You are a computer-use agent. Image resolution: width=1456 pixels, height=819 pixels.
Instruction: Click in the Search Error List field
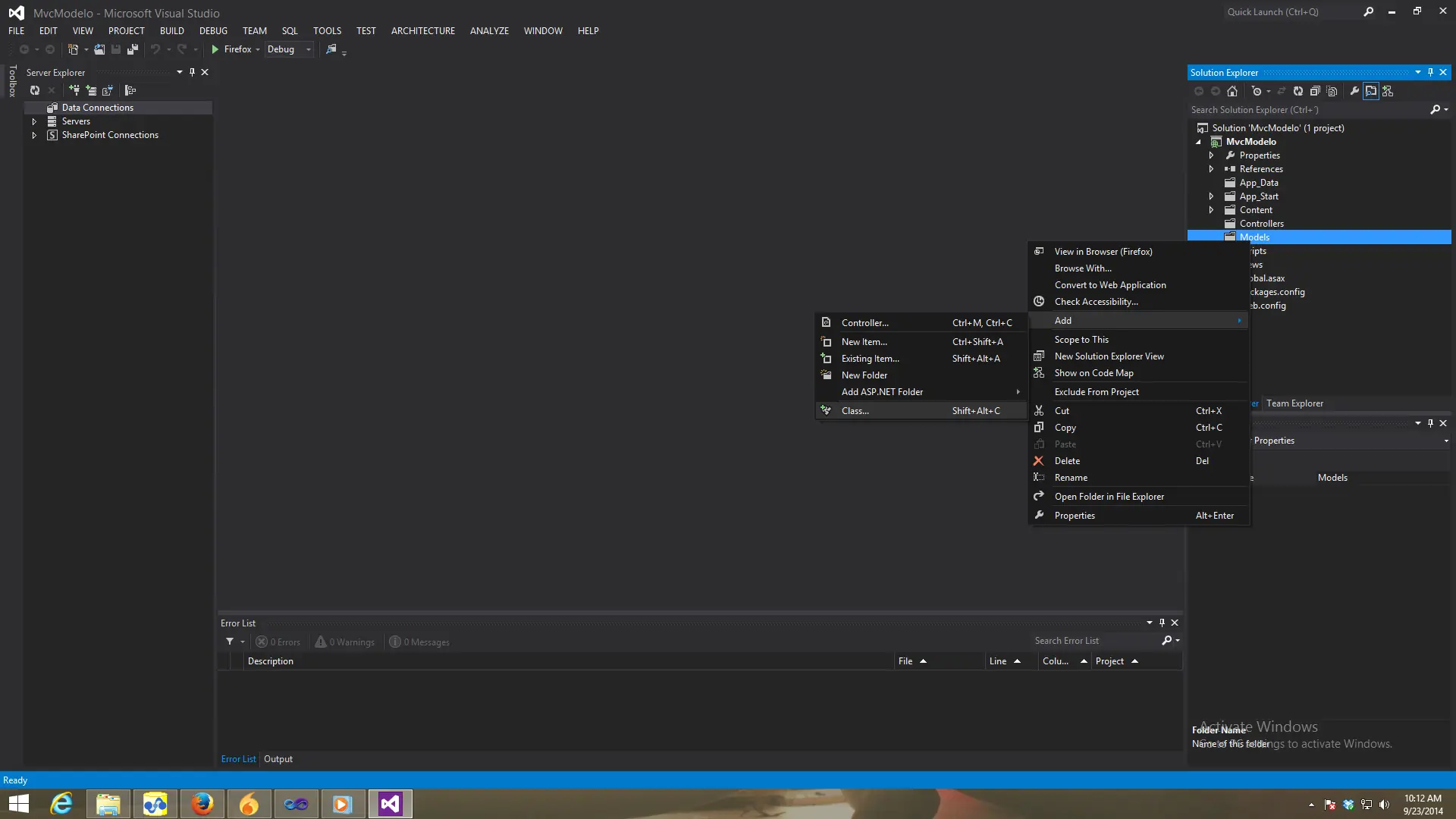pyautogui.click(x=1095, y=641)
